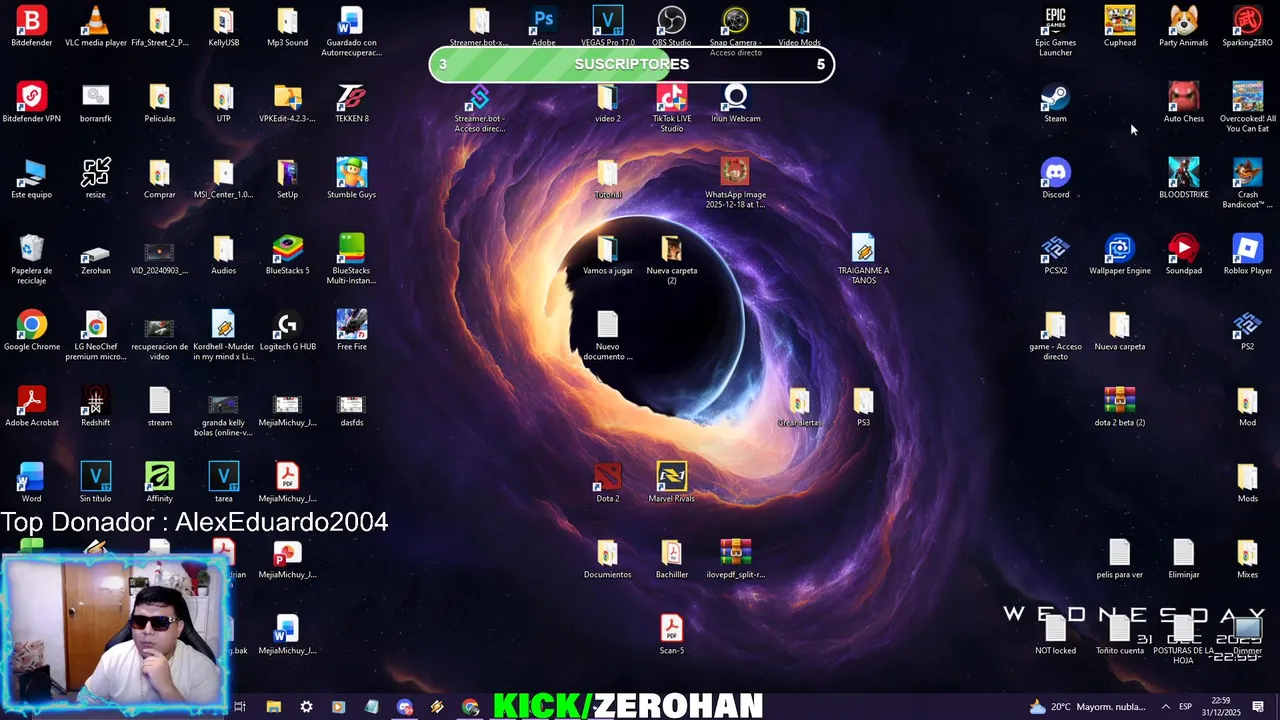This screenshot has width=1280, height=720.
Task: Select the Word desktop shortcut
Action: point(32,483)
